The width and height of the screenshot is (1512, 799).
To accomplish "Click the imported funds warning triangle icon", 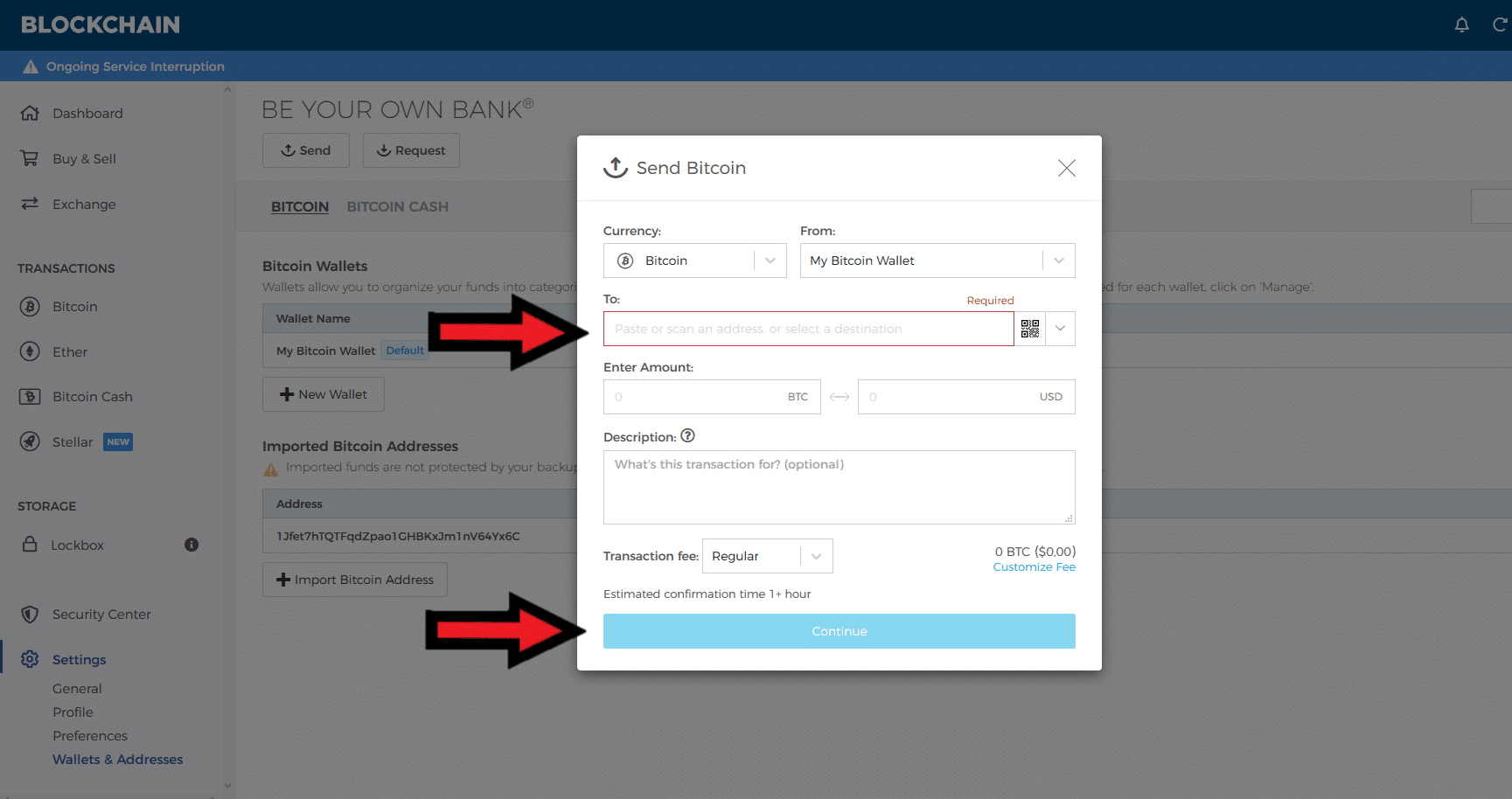I will (x=271, y=469).
